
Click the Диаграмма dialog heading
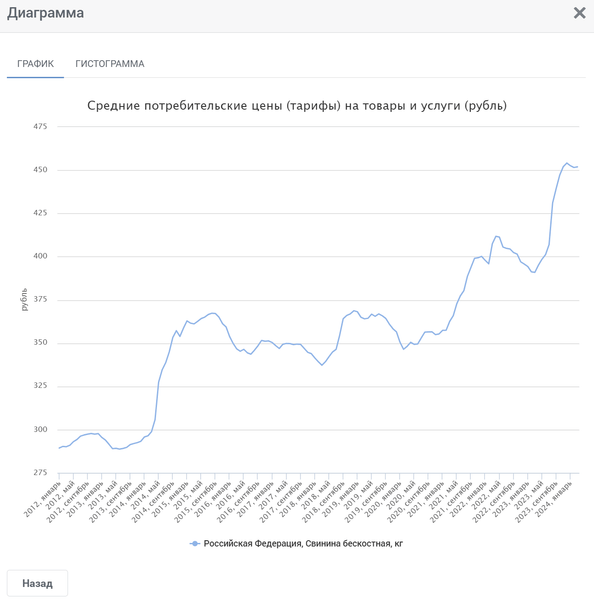(x=46, y=13)
